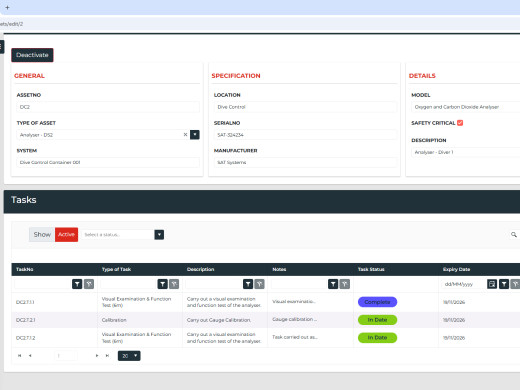The image size is (520, 390).
Task: Click TaskNo filter text box
Action: (42, 284)
